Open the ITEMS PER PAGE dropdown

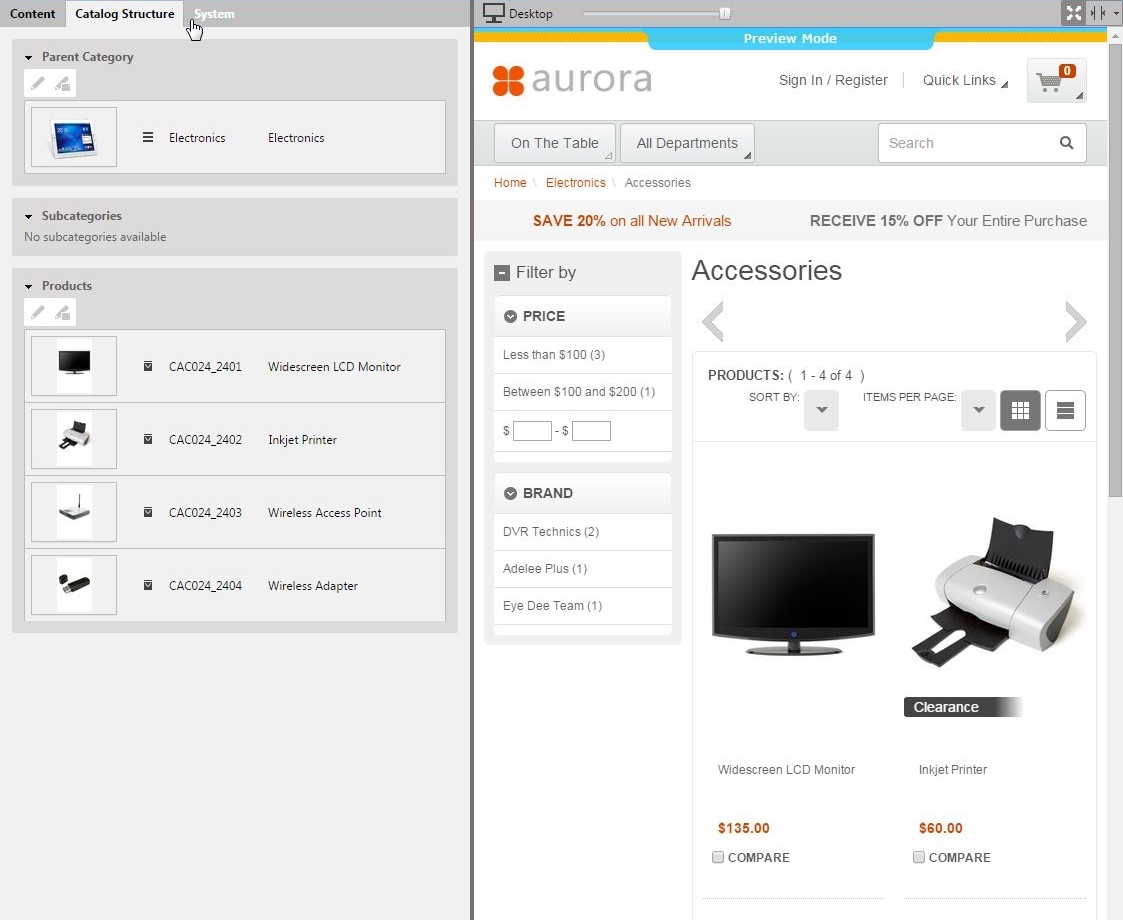[x=978, y=410]
